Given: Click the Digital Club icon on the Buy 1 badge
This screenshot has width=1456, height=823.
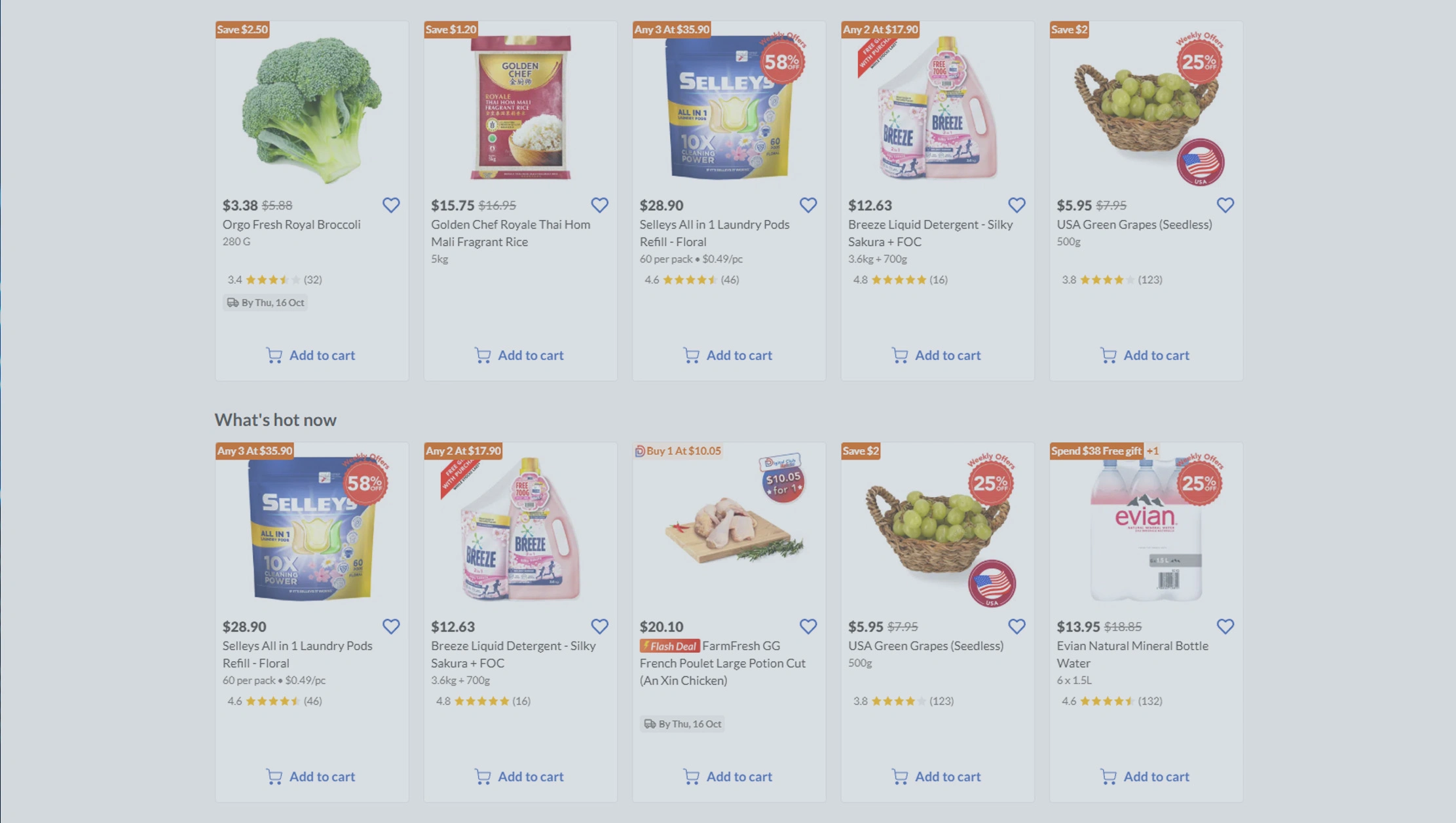Looking at the screenshot, I should [639, 450].
